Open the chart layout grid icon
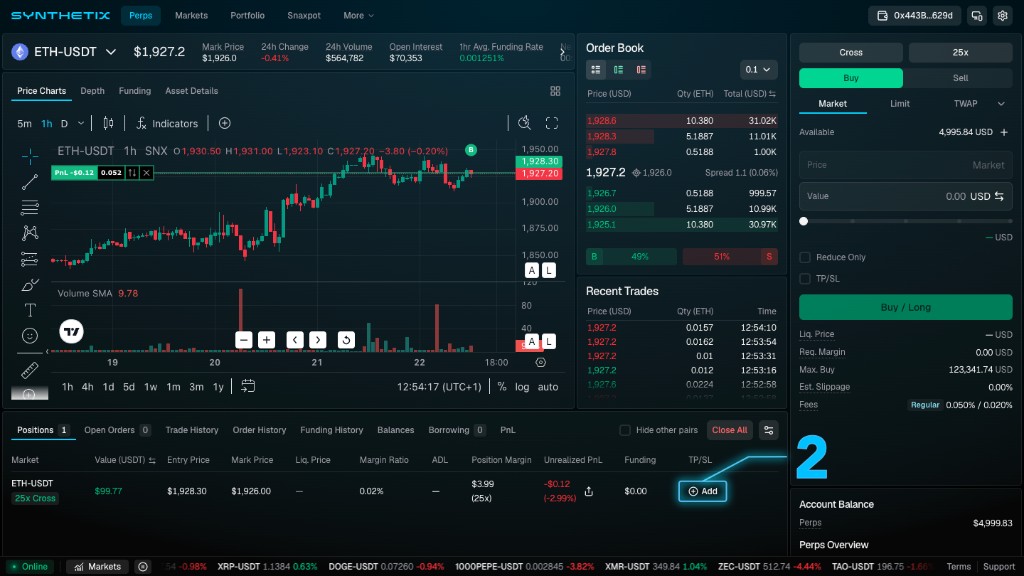The width and height of the screenshot is (1024, 576). [x=555, y=91]
